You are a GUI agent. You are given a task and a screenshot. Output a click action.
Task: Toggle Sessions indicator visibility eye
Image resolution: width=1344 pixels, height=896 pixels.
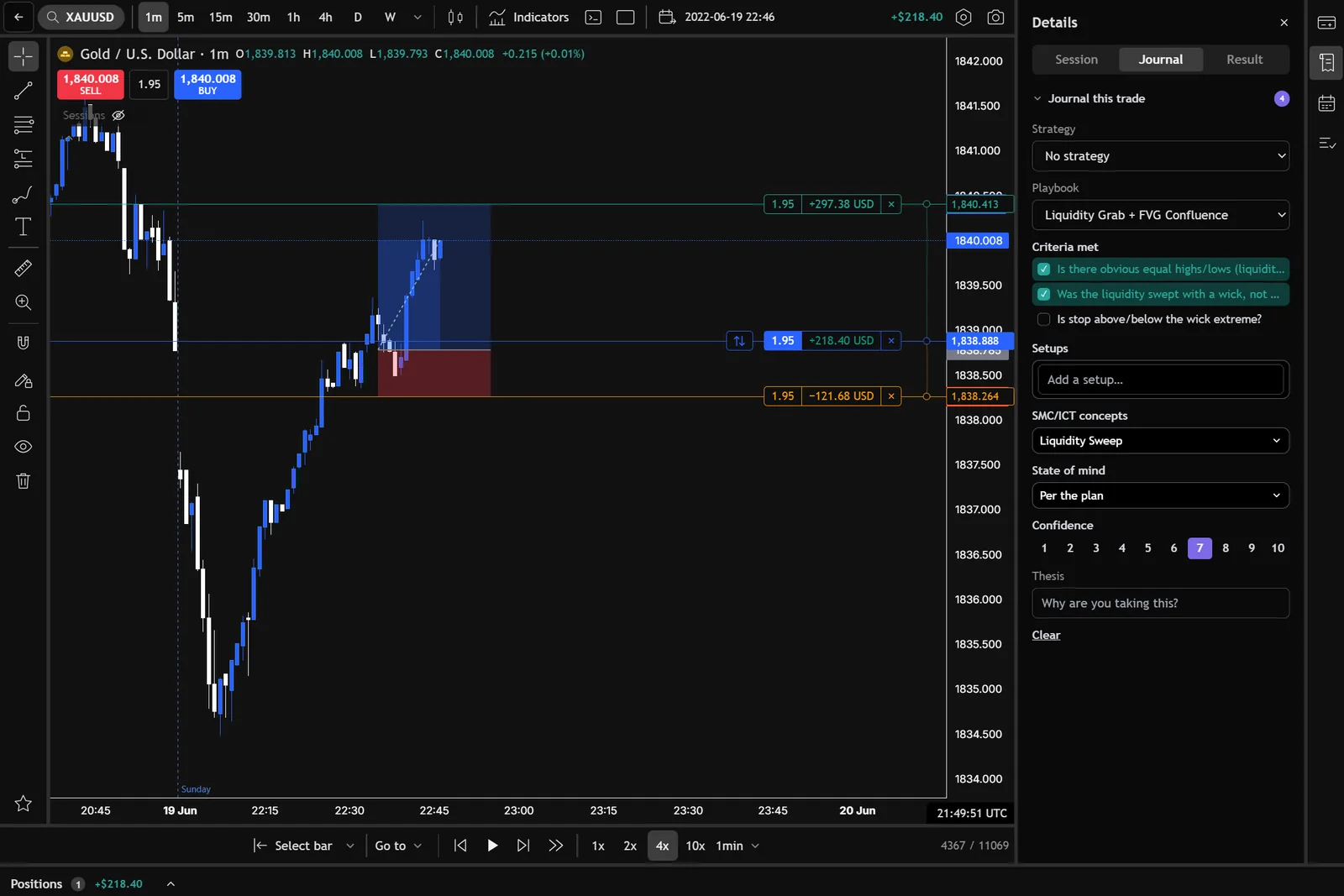pyautogui.click(x=118, y=115)
